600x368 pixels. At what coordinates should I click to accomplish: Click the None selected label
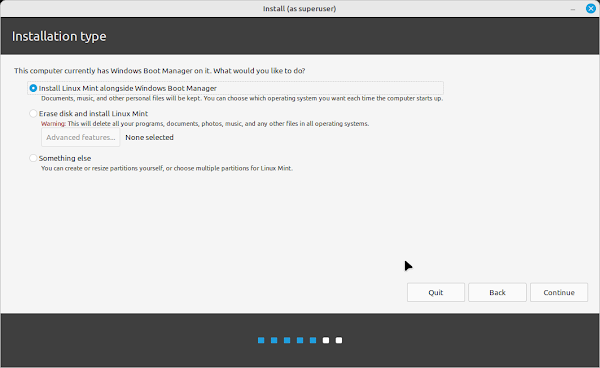click(x=149, y=137)
